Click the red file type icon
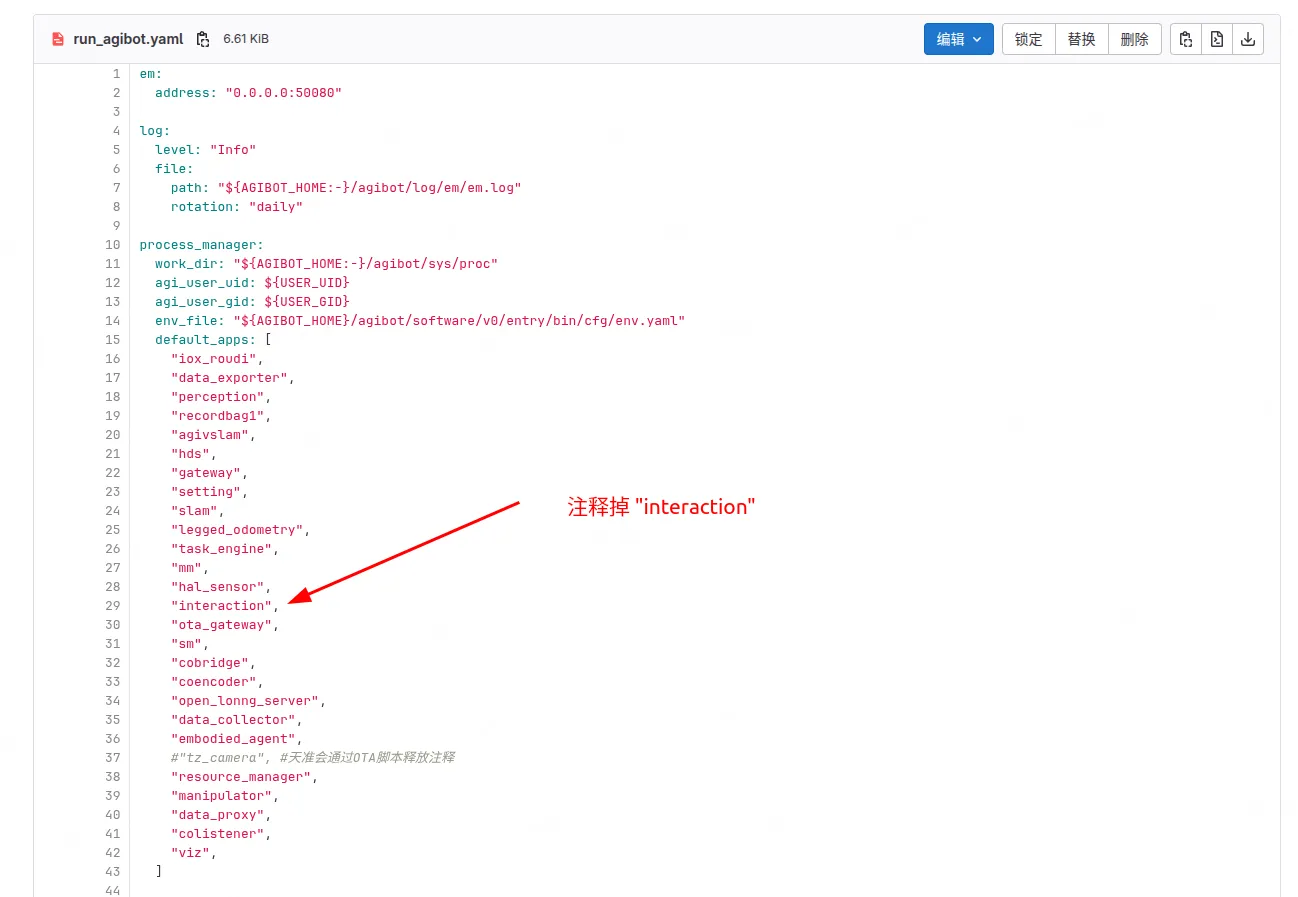 pos(58,39)
